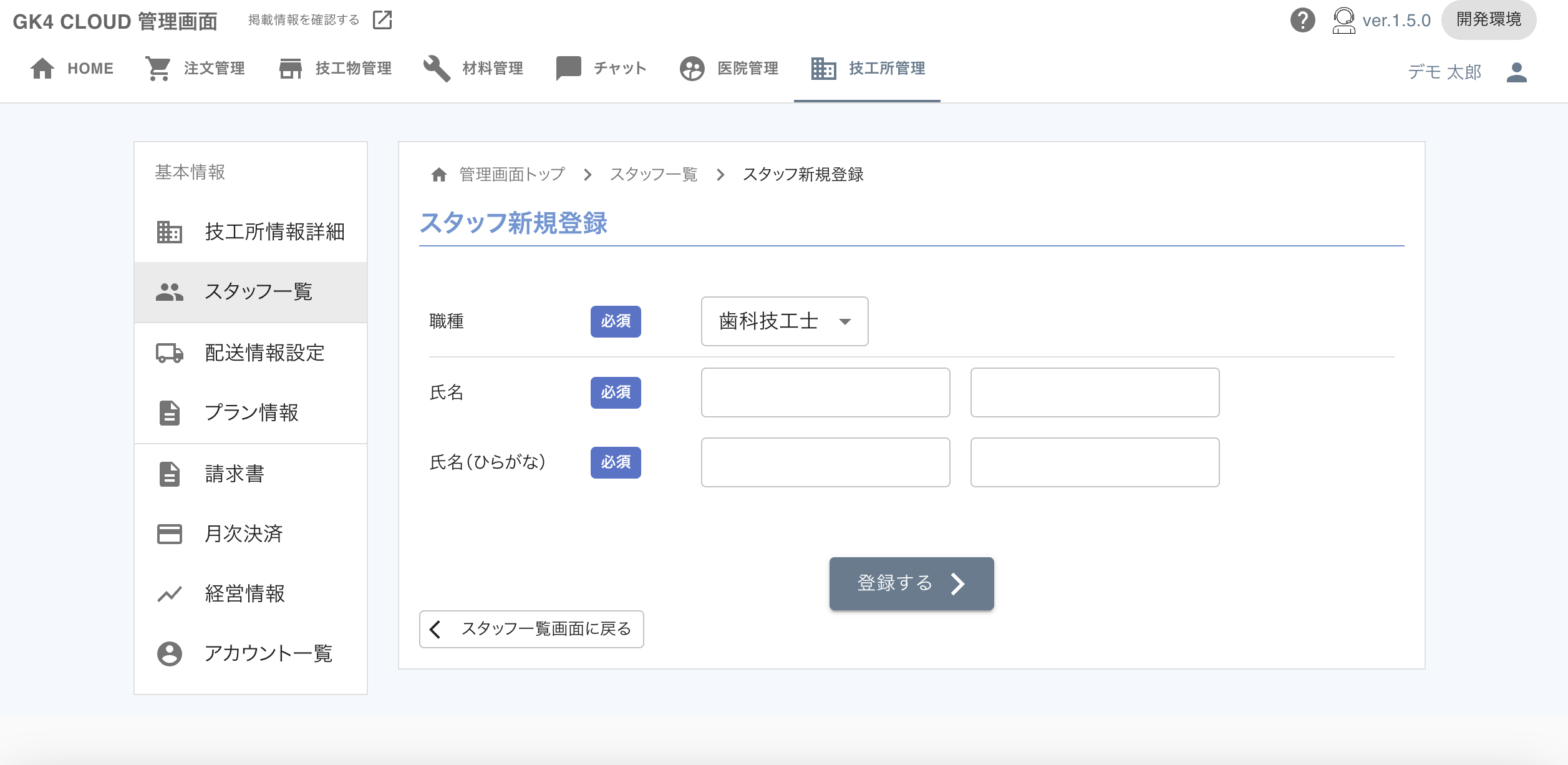Click the shopping cart 注文管理 icon

click(x=158, y=69)
